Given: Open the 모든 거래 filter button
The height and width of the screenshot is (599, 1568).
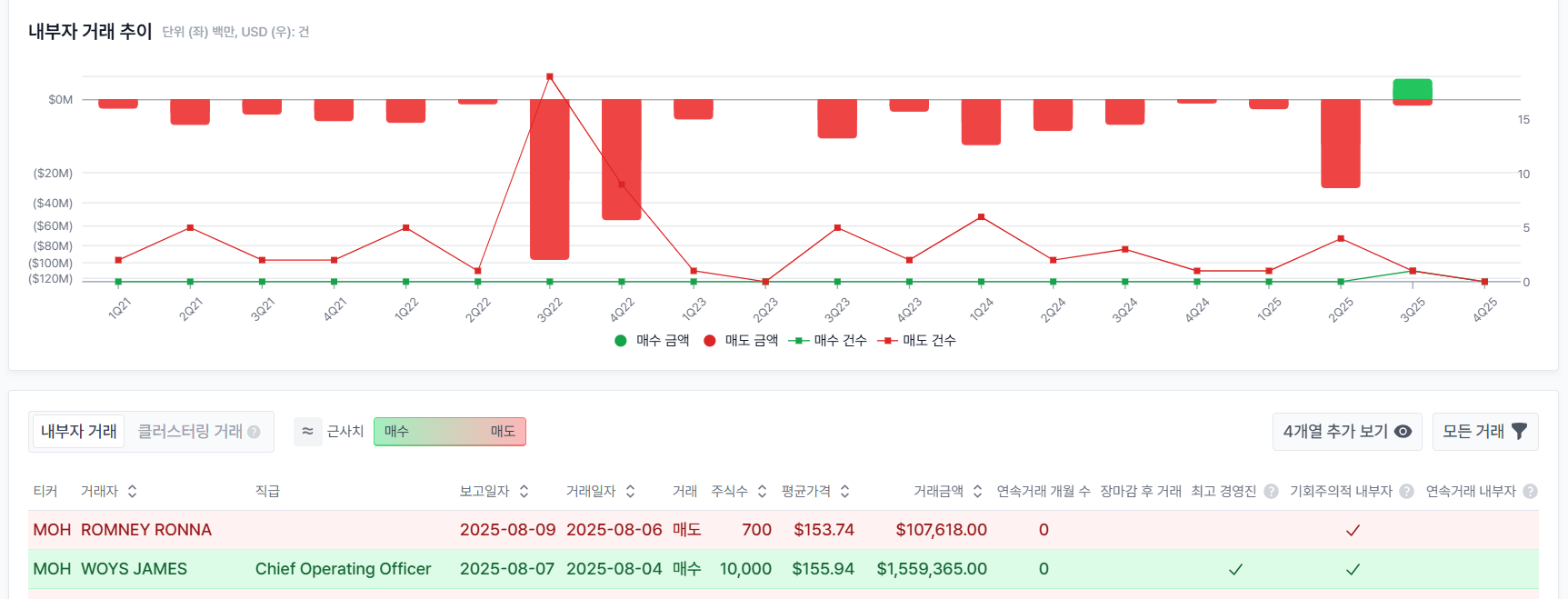Looking at the screenshot, I should pyautogui.click(x=1485, y=432).
